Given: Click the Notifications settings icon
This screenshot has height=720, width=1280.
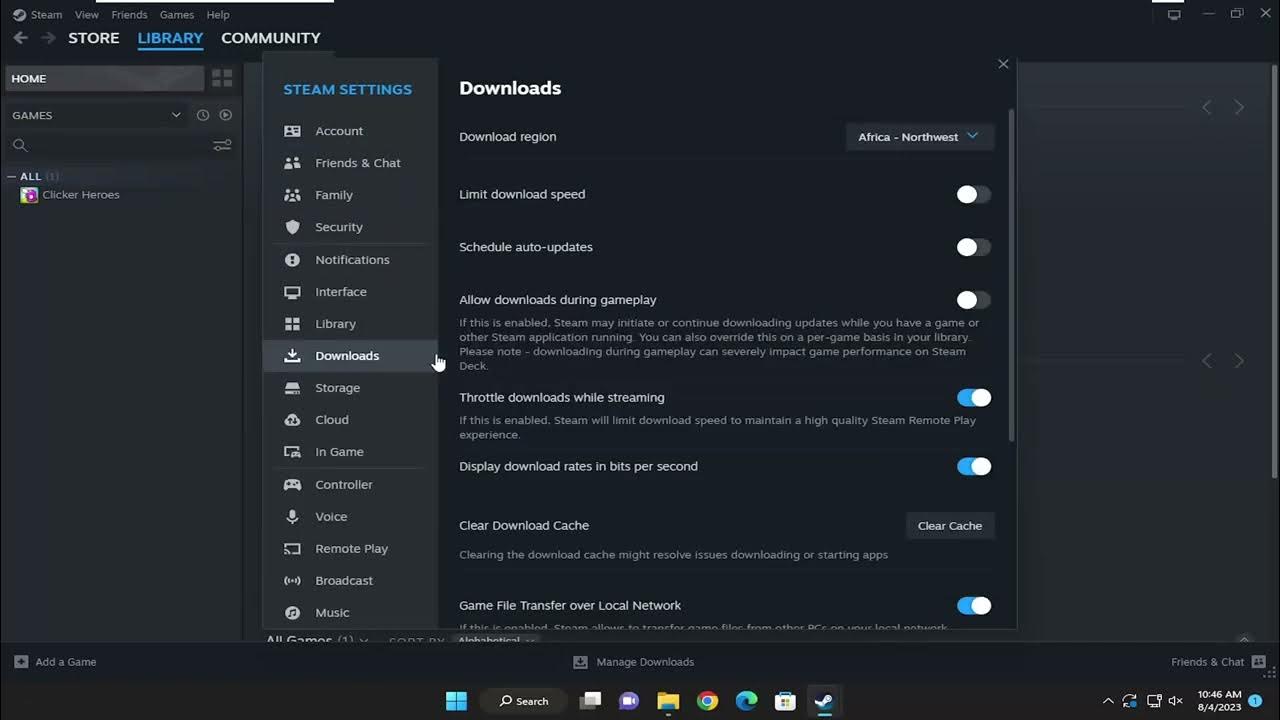Looking at the screenshot, I should pyautogui.click(x=292, y=260).
